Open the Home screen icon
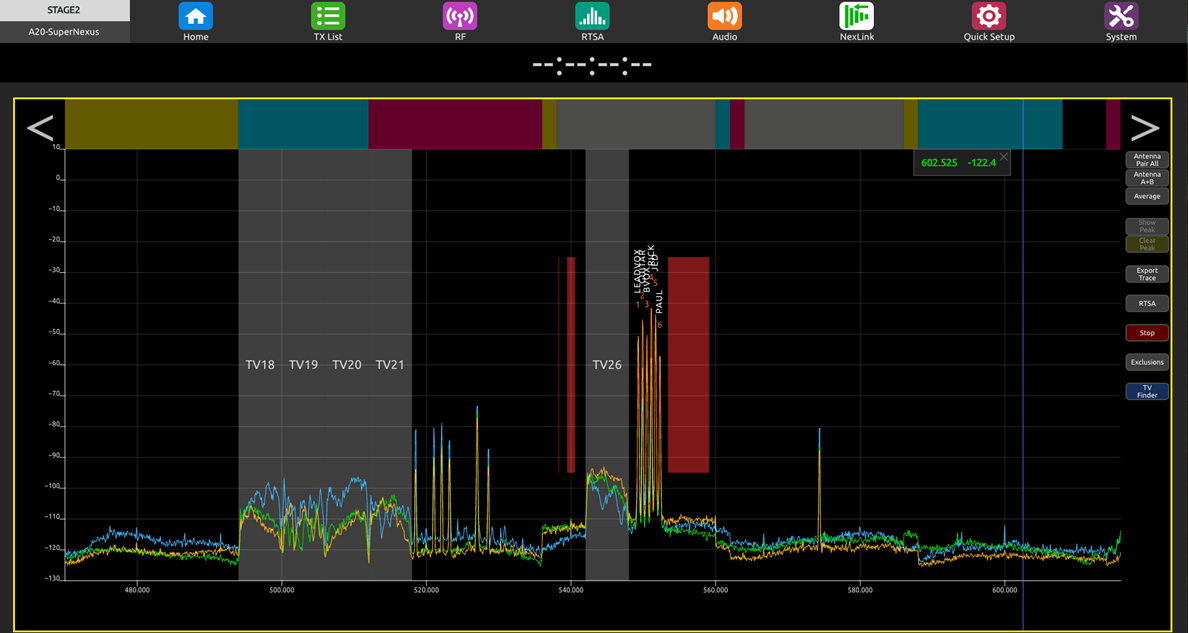 [x=195, y=17]
